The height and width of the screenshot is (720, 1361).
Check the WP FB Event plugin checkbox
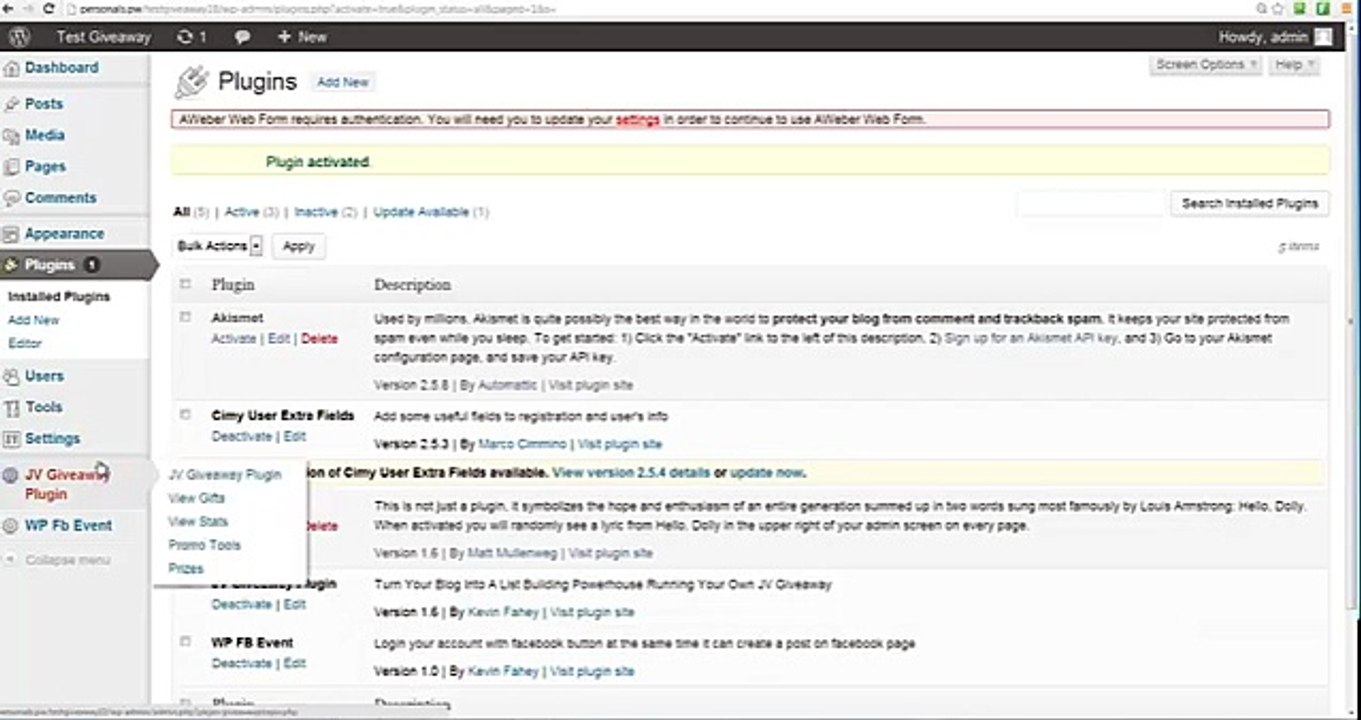[x=185, y=641]
